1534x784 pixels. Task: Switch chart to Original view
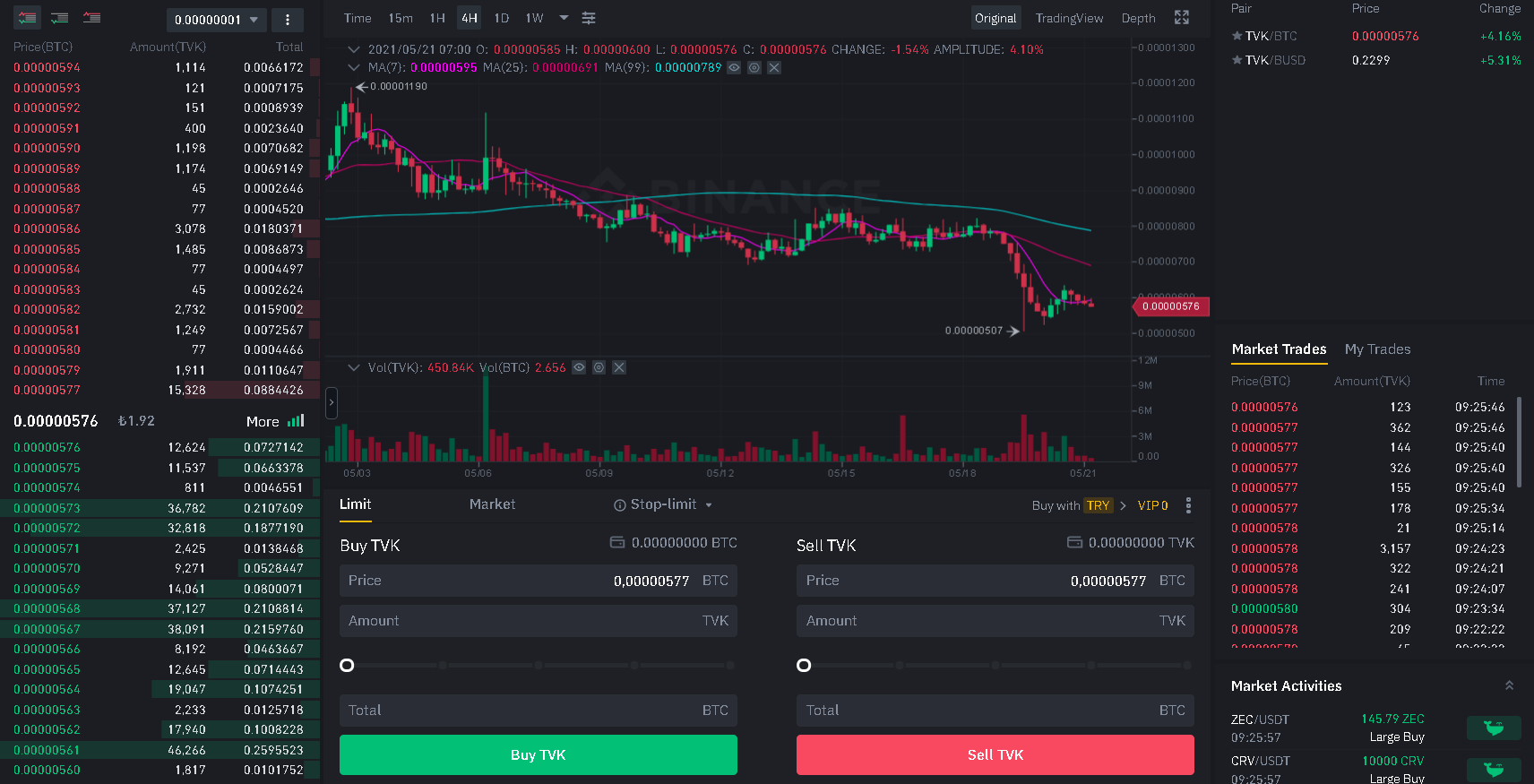(995, 18)
